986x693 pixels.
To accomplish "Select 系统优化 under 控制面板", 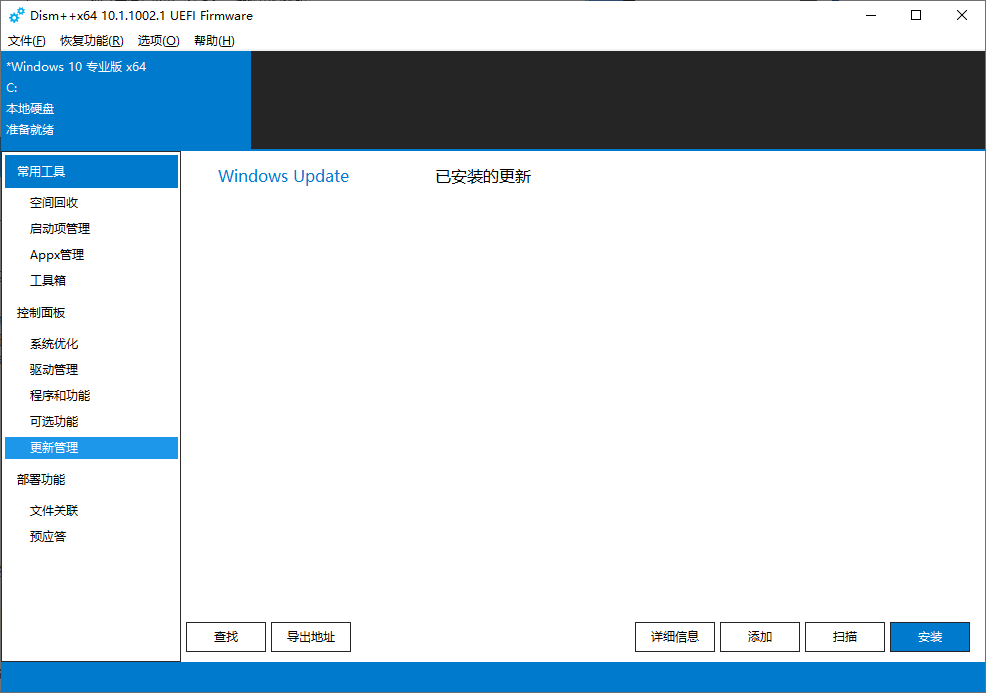I will (x=54, y=344).
